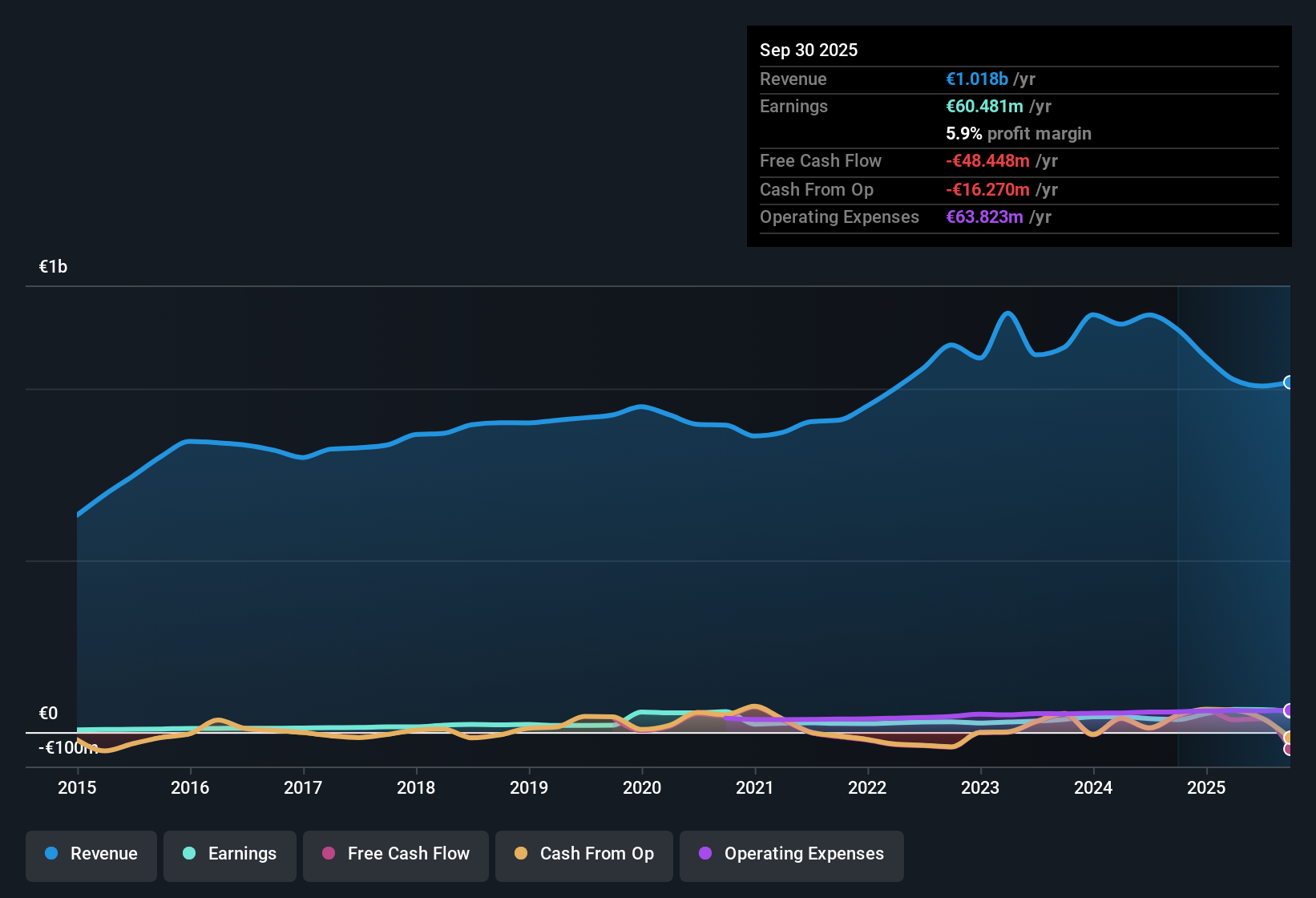Open the Operating Expenses detail row

[1018, 216]
